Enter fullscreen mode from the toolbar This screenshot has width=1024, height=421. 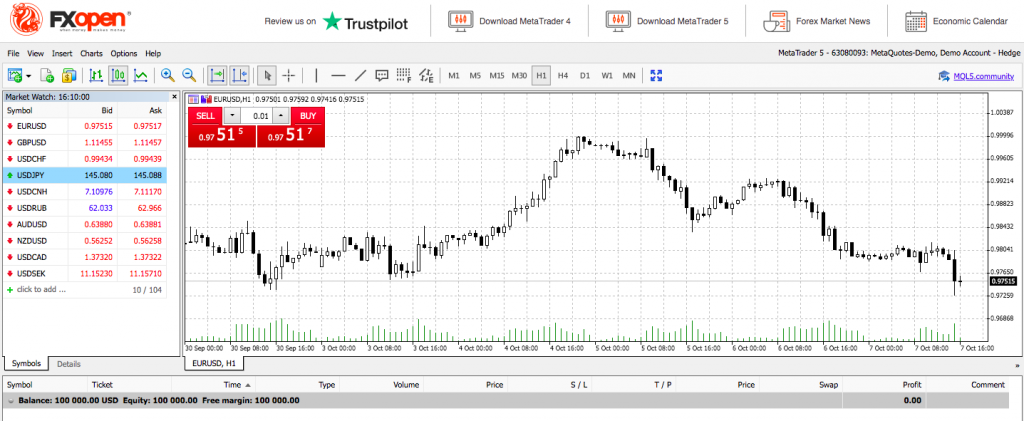click(x=657, y=75)
